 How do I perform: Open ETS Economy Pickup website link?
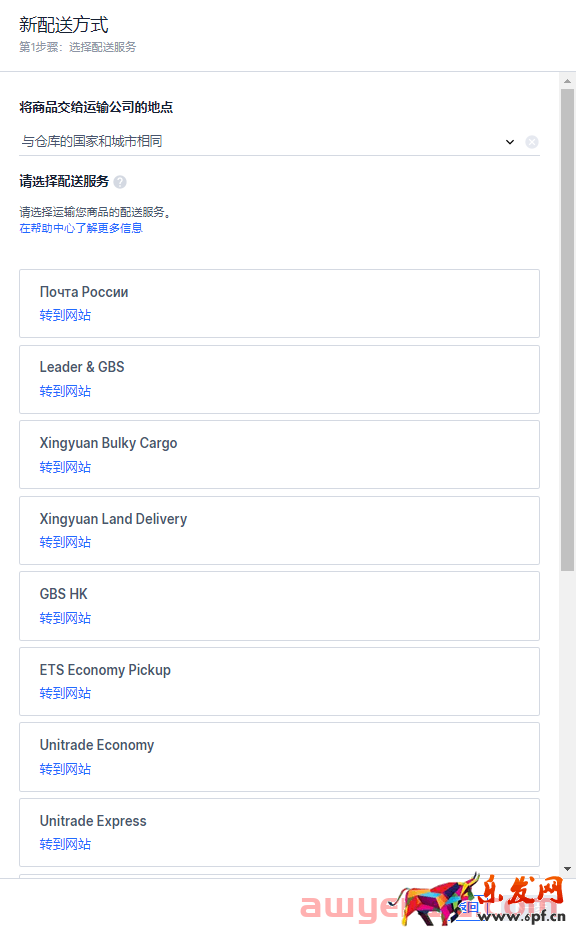65,693
